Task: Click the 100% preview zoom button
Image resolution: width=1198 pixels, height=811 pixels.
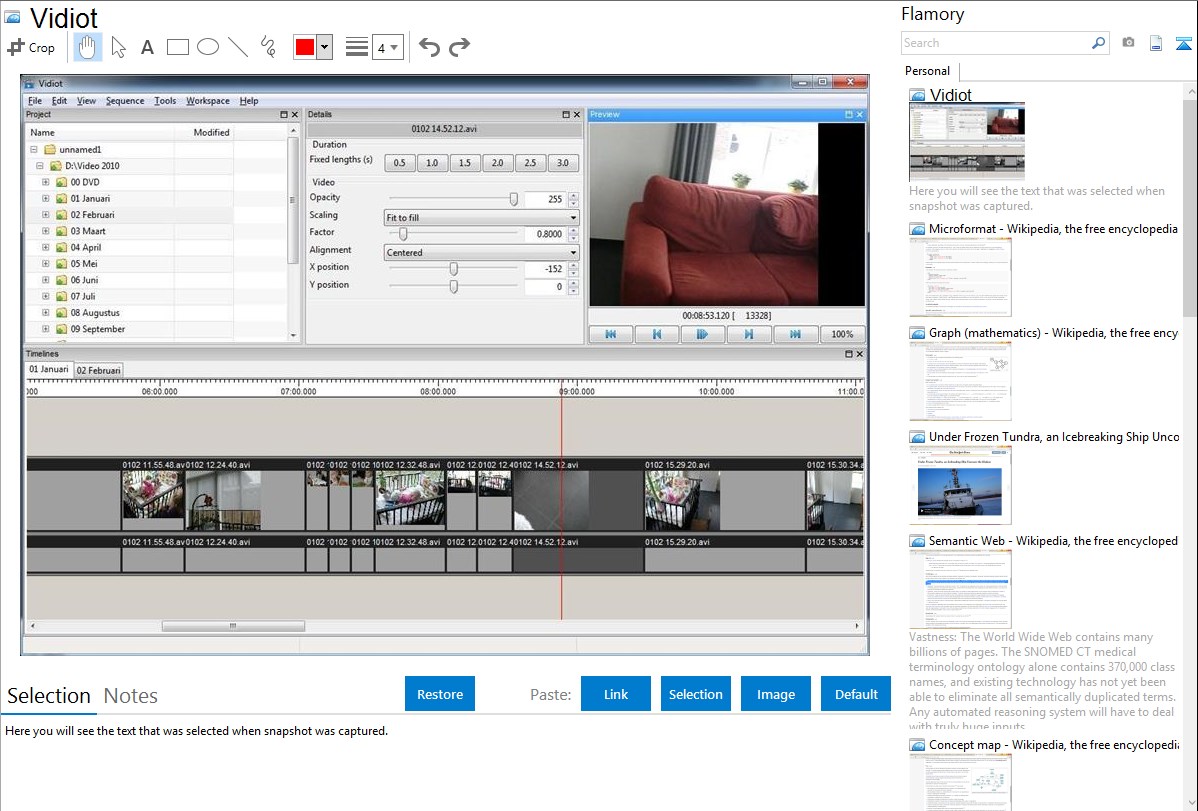Action: pyautogui.click(x=842, y=334)
